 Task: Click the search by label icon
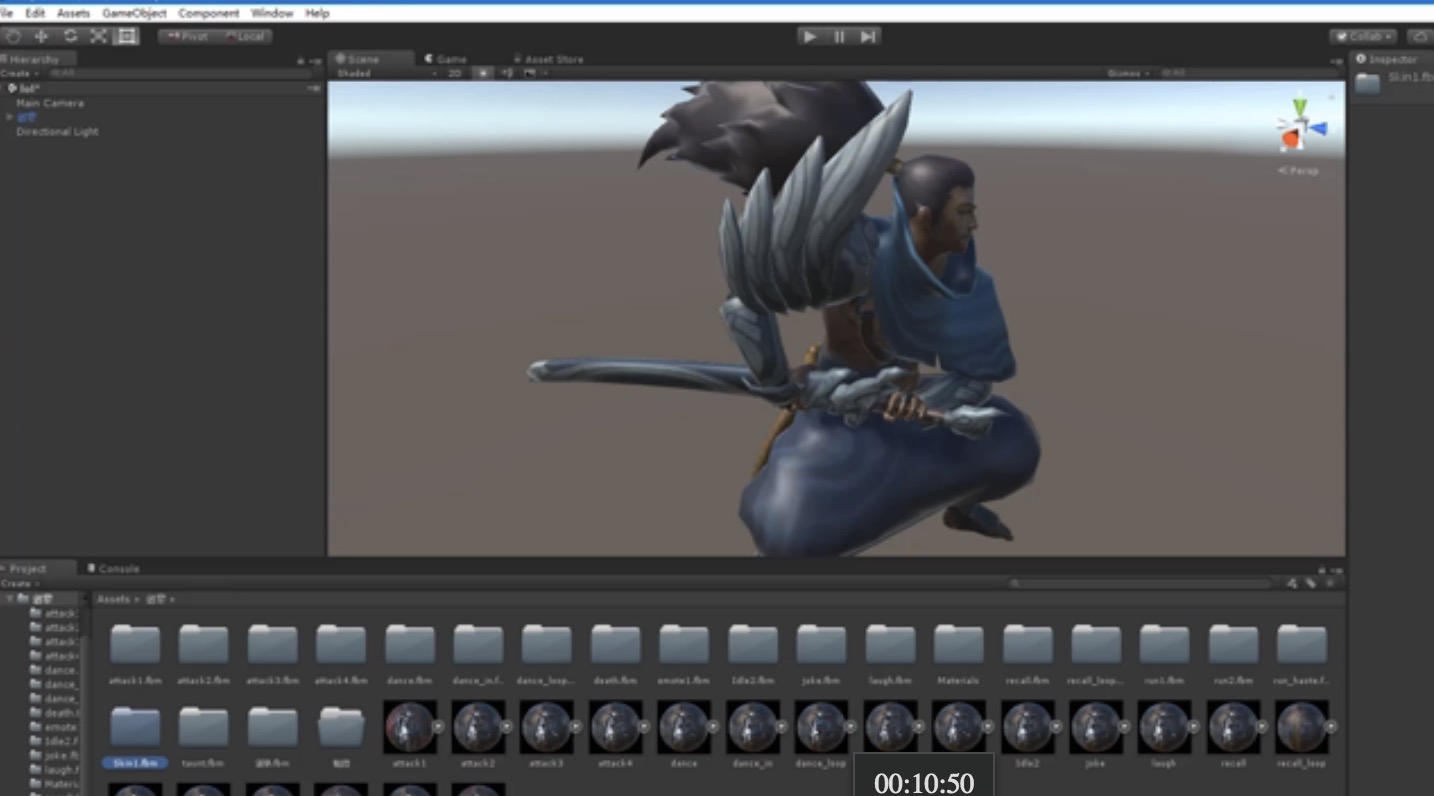(x=1310, y=583)
